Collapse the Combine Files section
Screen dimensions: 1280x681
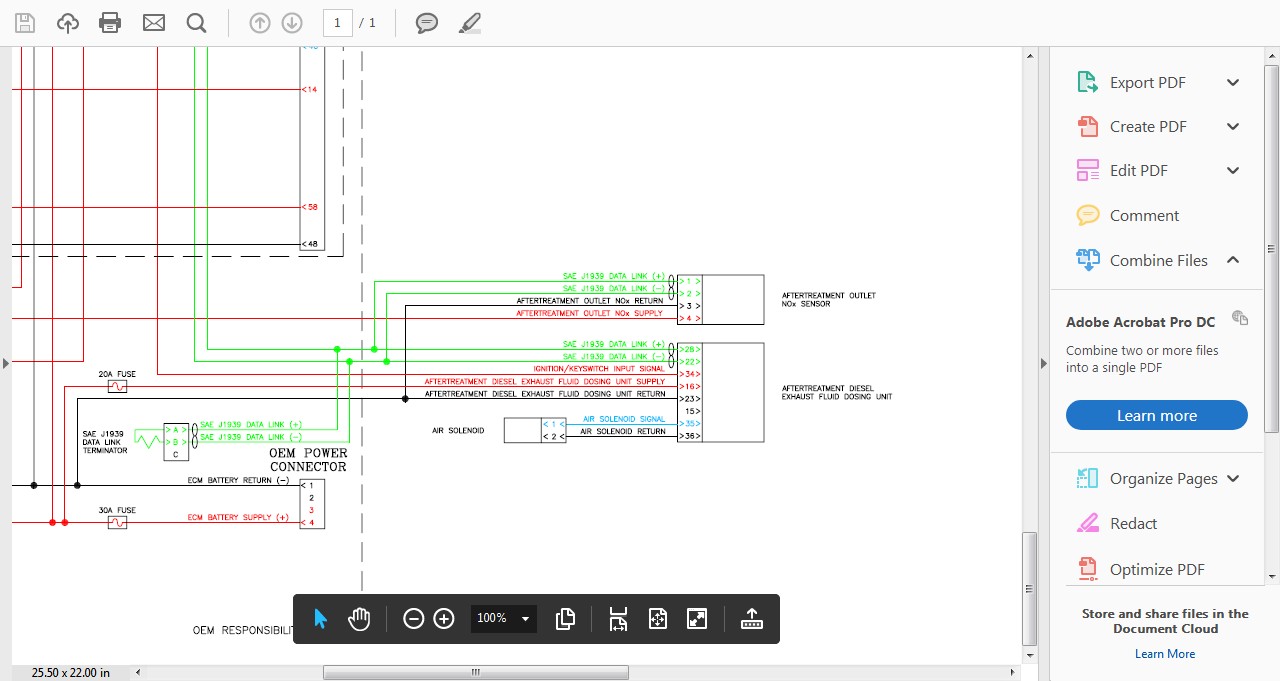click(x=1233, y=260)
